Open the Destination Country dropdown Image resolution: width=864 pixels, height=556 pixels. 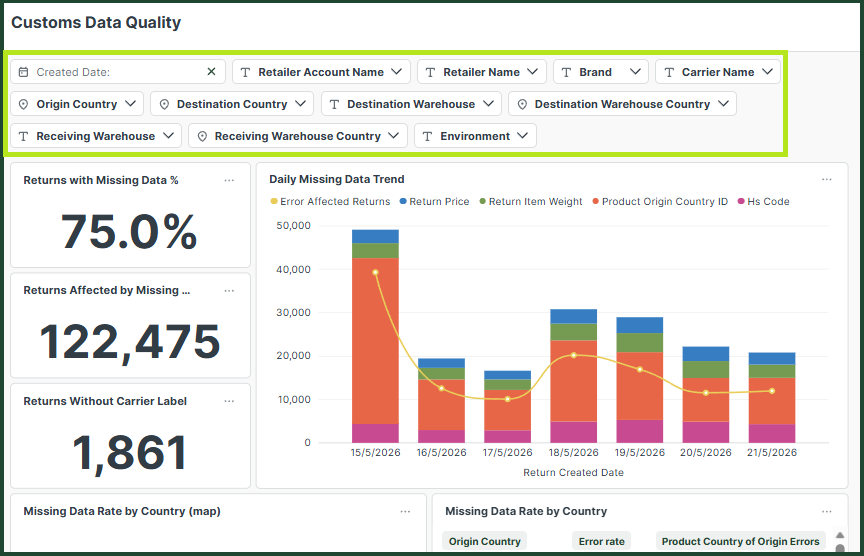pos(232,104)
